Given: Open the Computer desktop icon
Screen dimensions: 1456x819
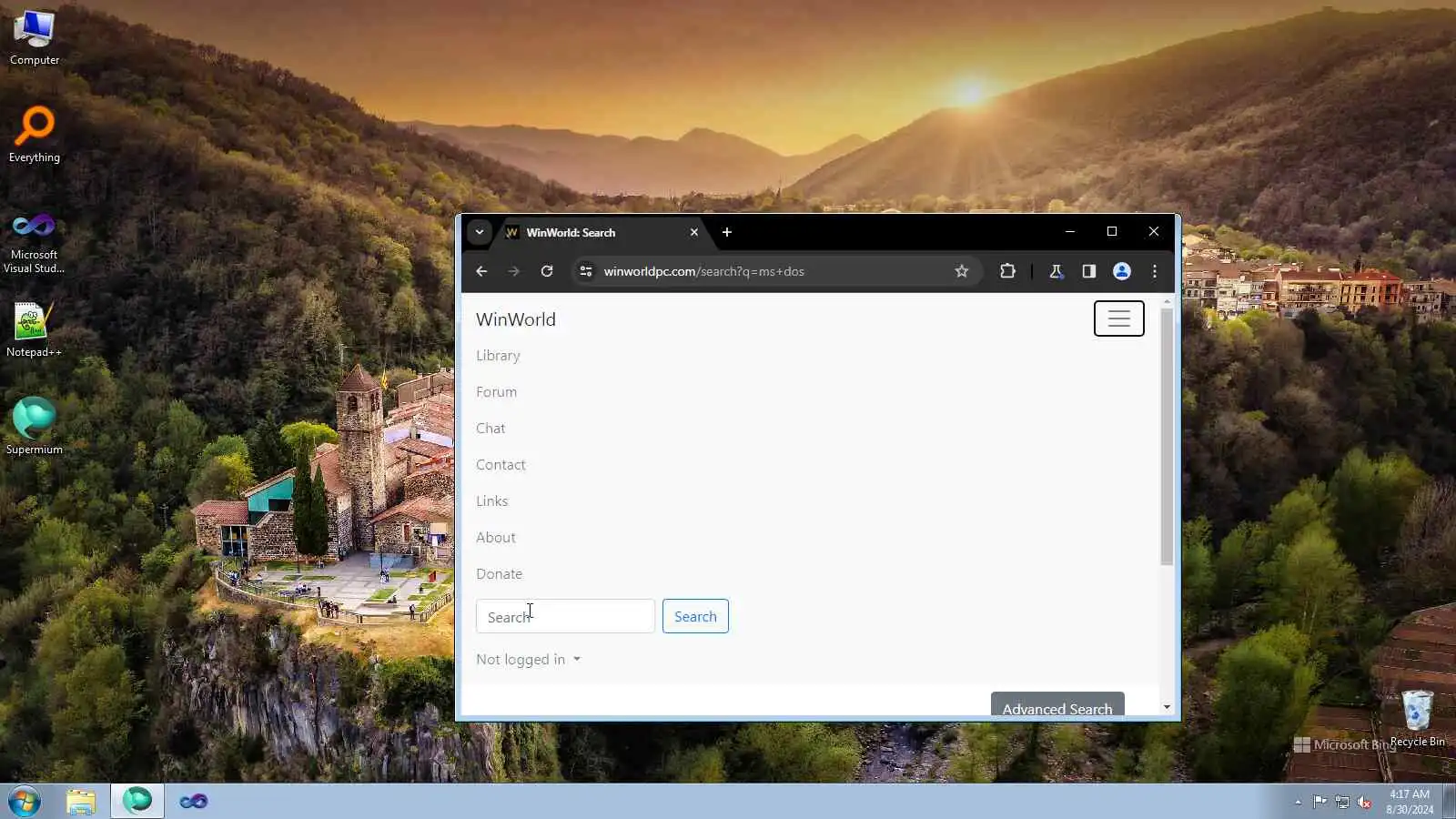Looking at the screenshot, I should pyautogui.click(x=35, y=38).
